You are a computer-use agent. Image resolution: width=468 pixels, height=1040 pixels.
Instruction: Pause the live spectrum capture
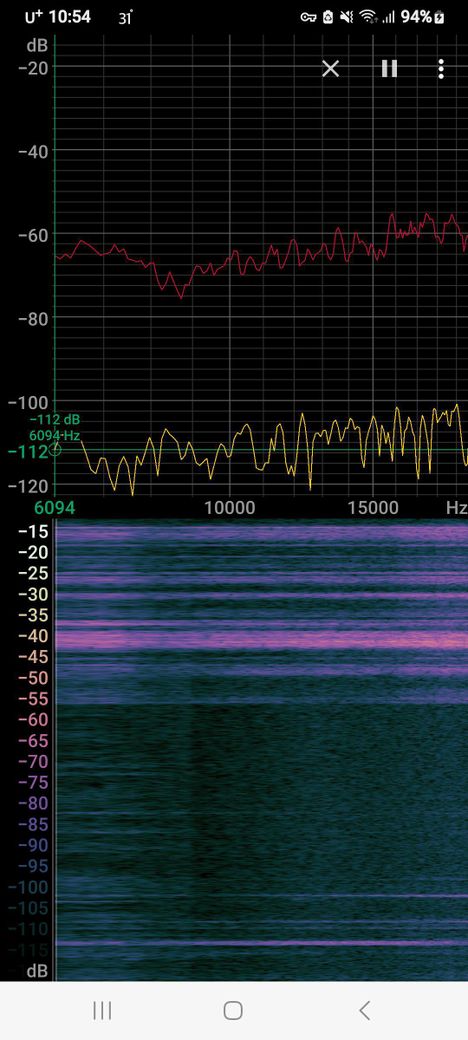tap(389, 68)
